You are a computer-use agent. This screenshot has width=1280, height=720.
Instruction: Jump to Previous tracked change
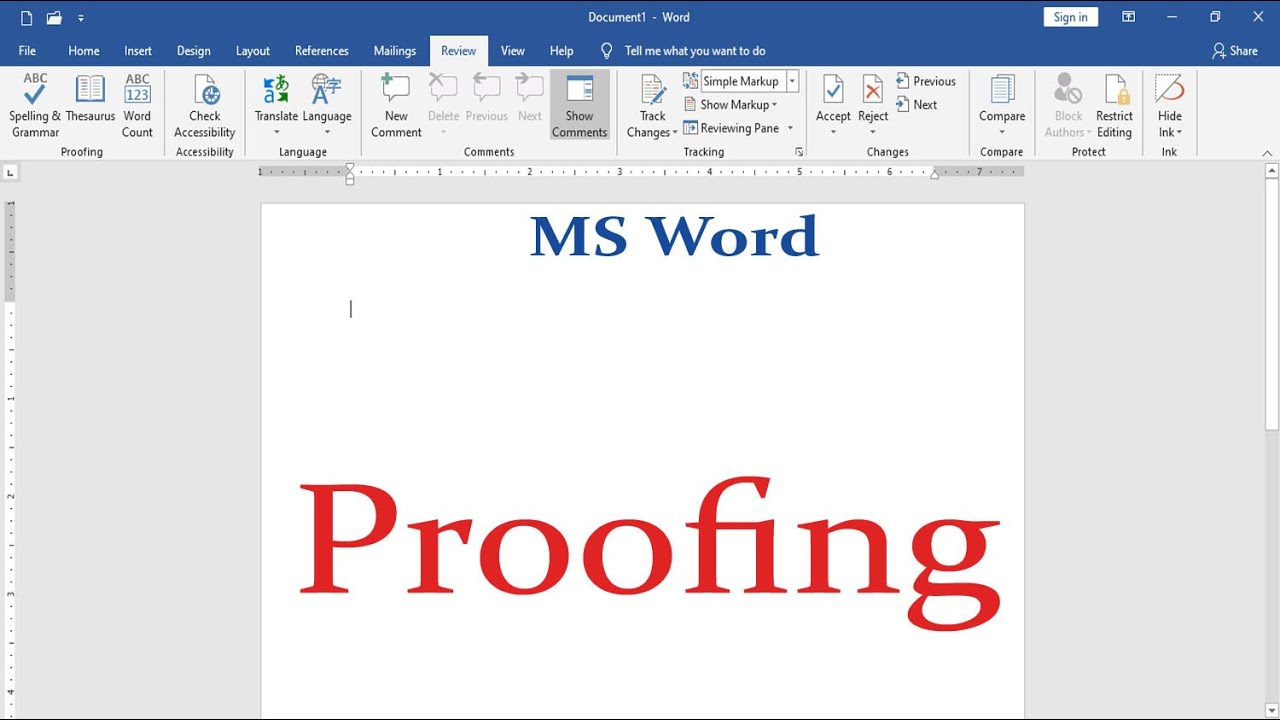pyautogui.click(x=926, y=81)
